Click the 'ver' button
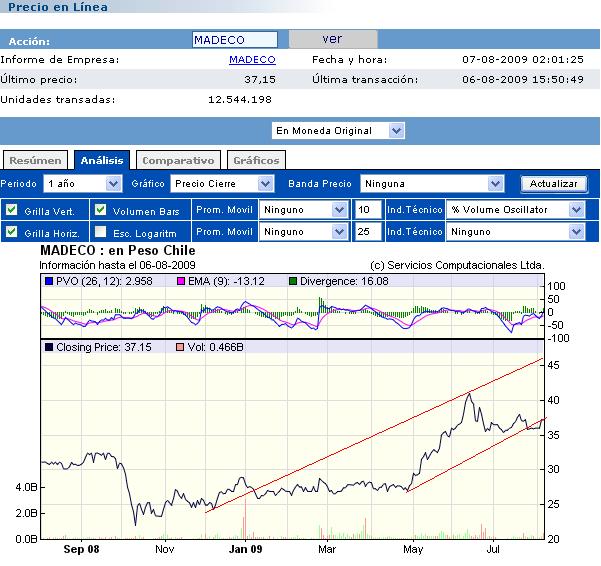The width and height of the screenshot is (601, 566). pyautogui.click(x=333, y=39)
